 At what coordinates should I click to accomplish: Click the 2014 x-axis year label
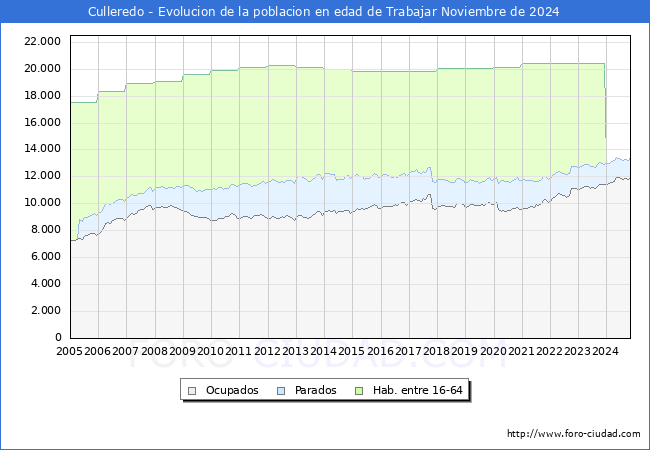[x=324, y=351]
